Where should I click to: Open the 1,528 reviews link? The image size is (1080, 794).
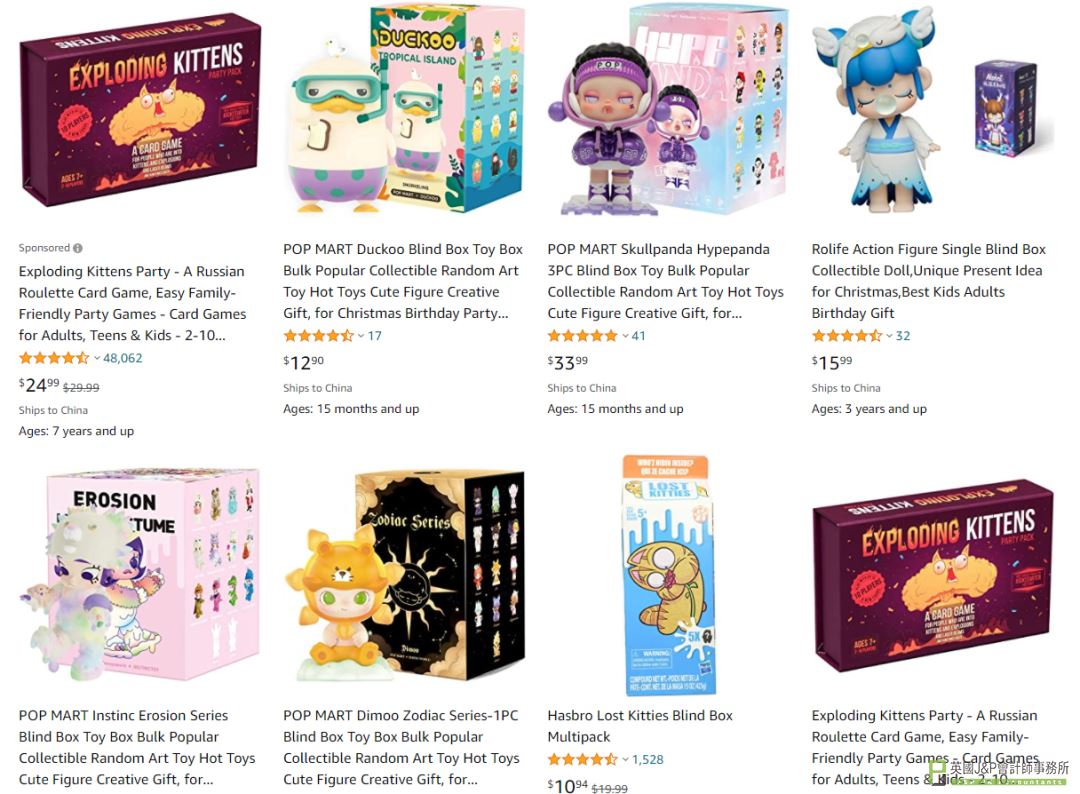[648, 760]
